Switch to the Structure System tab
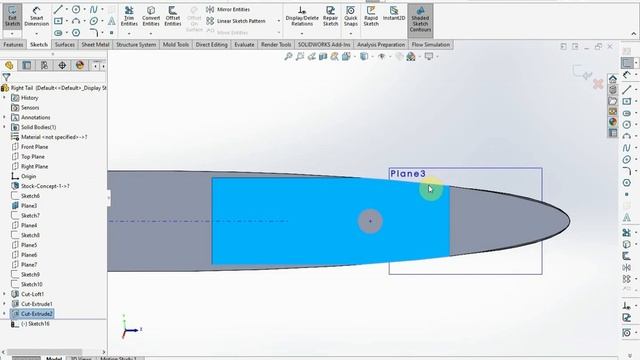The image size is (640, 360). click(x=136, y=44)
